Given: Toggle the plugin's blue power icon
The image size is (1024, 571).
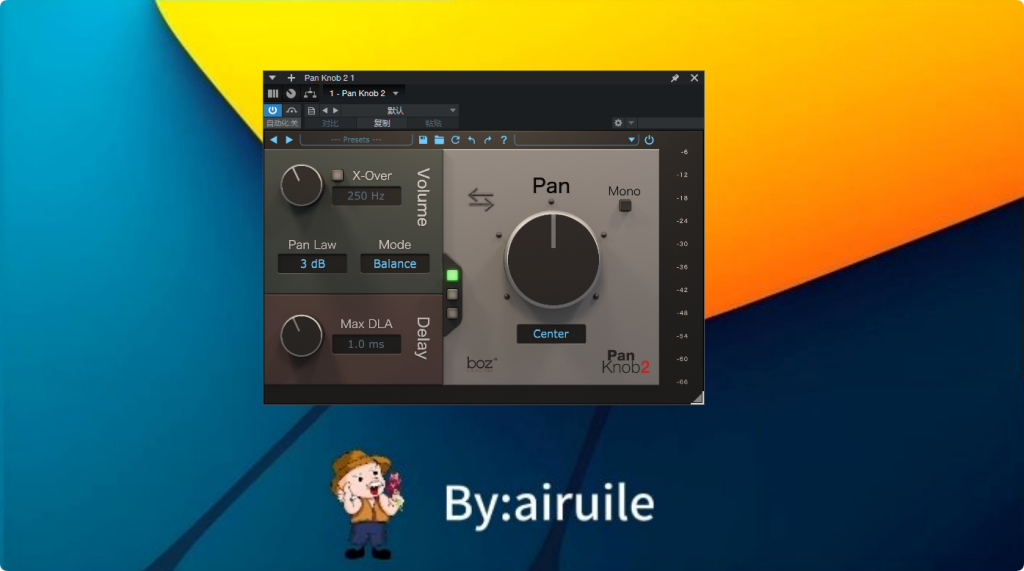Looking at the screenshot, I should 649,140.
